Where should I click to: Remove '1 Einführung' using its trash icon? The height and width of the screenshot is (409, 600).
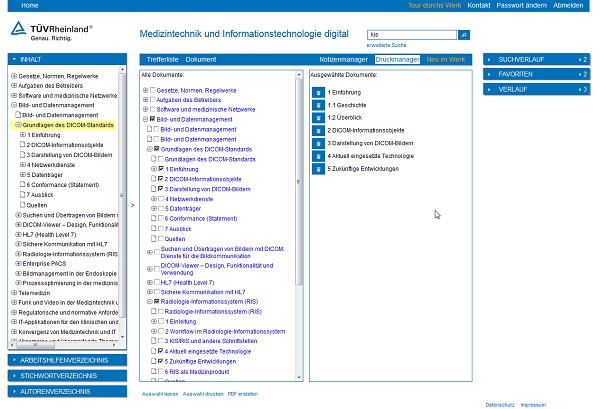[318, 93]
